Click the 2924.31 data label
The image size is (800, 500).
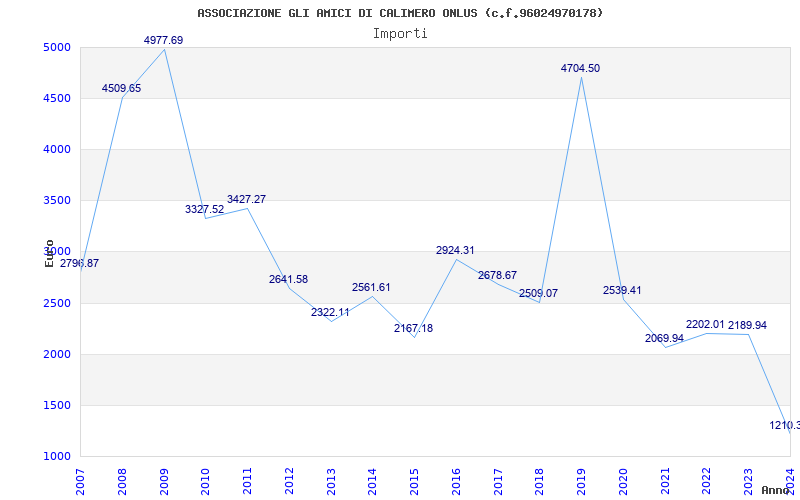click(x=455, y=251)
